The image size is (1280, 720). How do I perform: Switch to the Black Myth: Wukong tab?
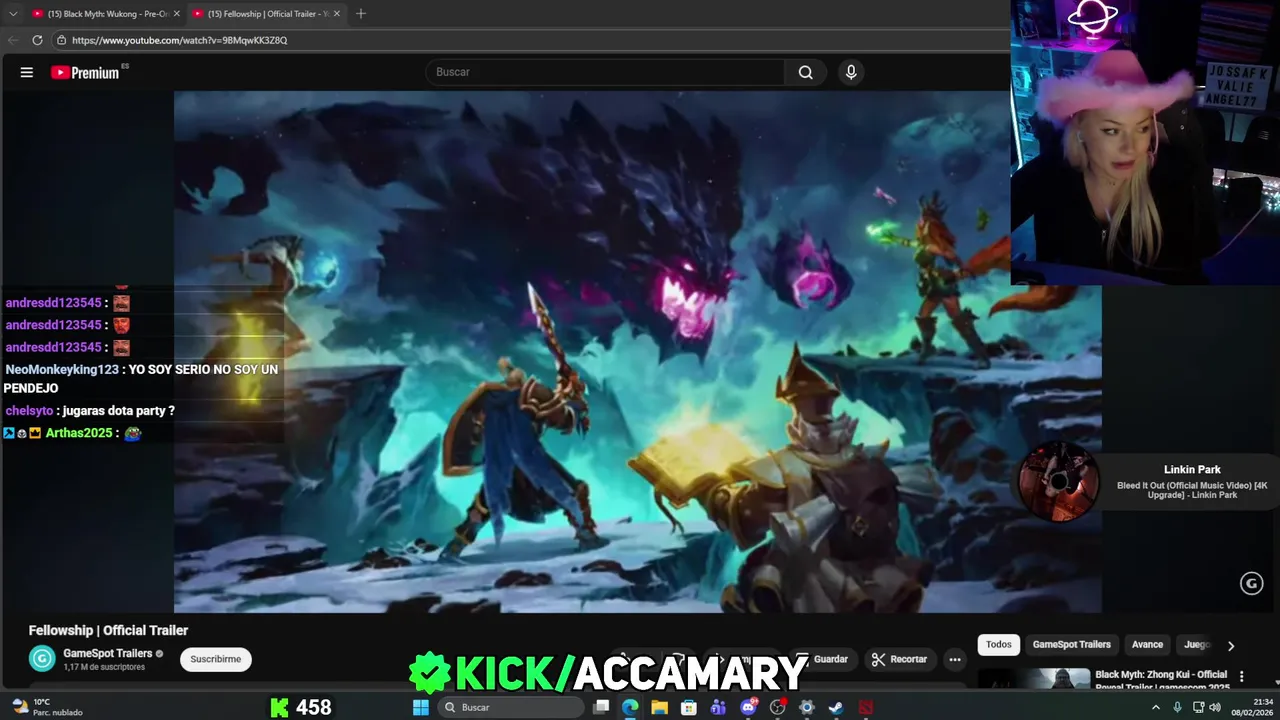[105, 13]
